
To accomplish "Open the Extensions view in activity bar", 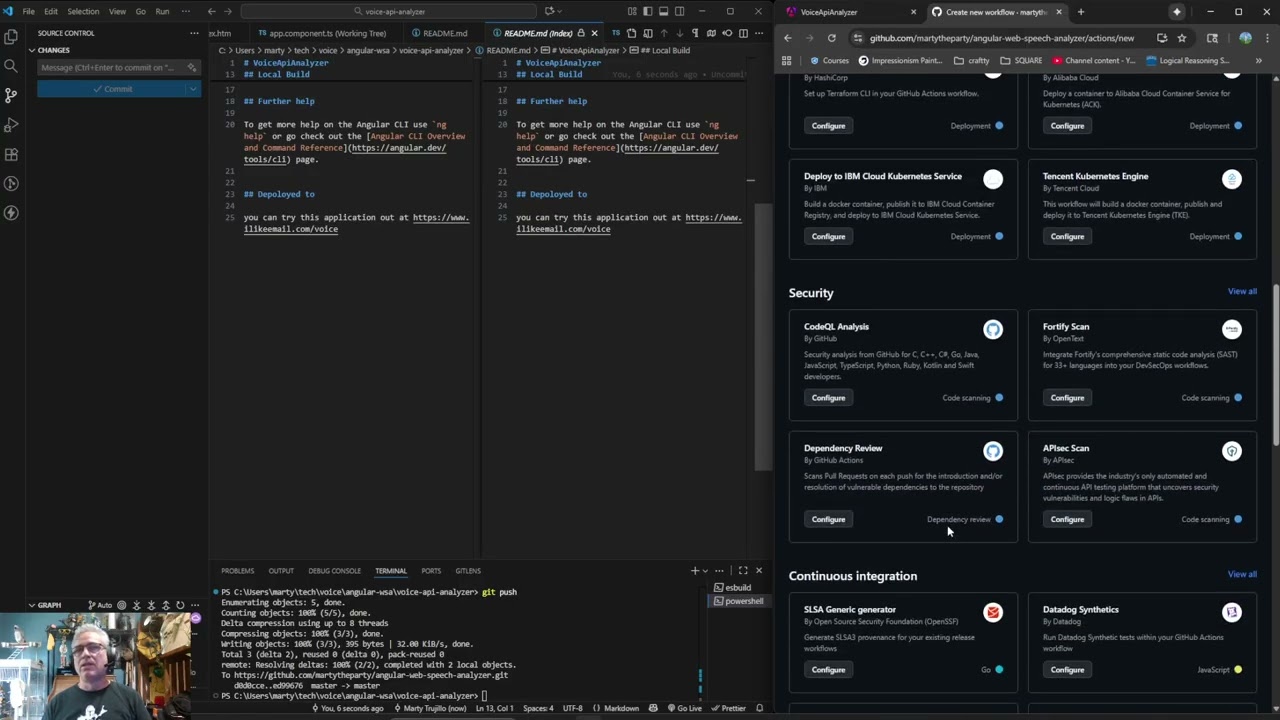I will (x=11, y=154).
